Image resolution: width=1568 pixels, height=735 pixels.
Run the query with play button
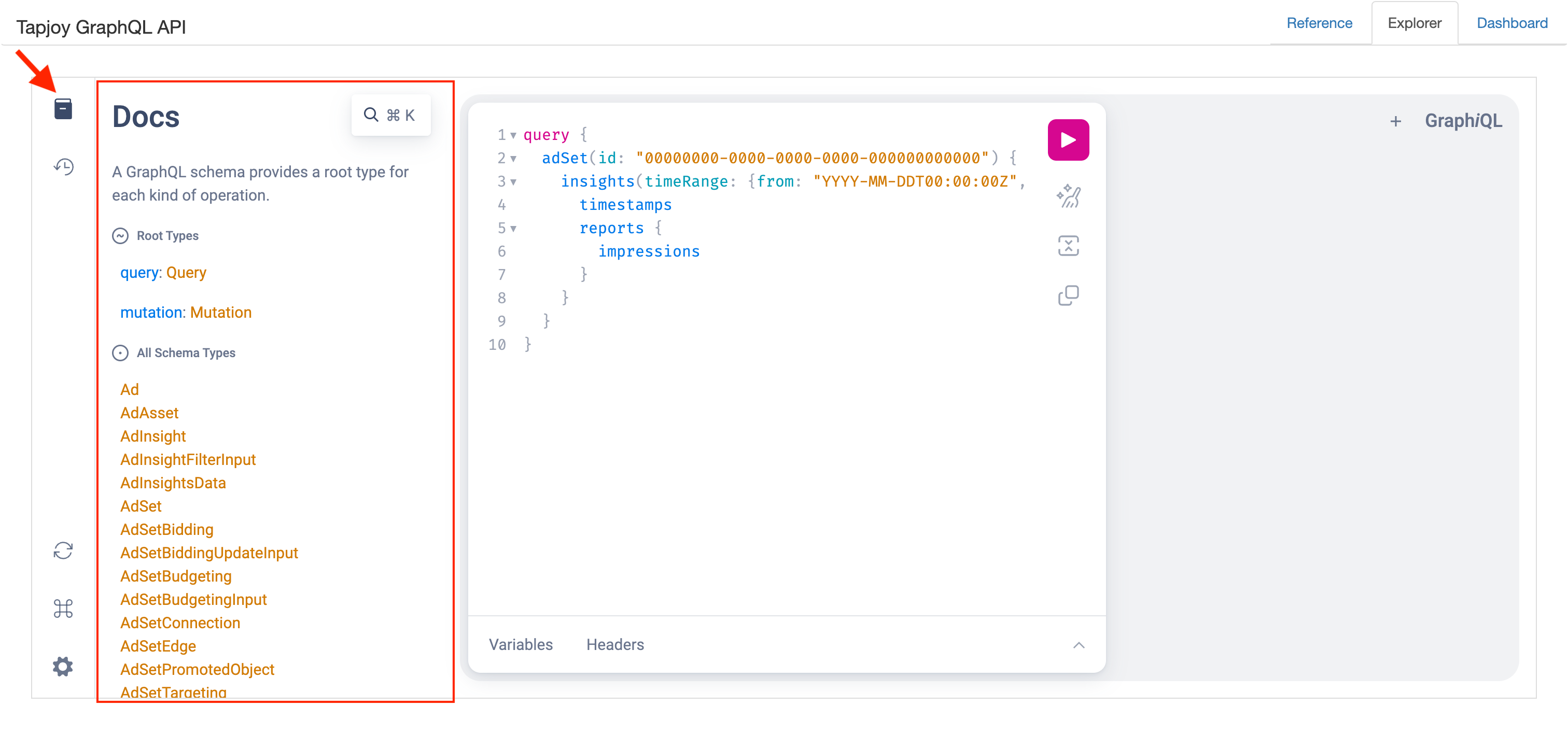tap(1068, 140)
